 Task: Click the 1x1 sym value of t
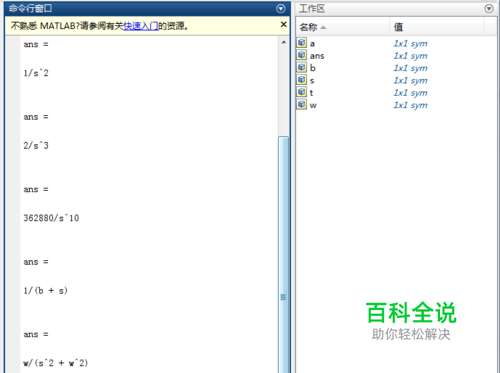(410, 93)
